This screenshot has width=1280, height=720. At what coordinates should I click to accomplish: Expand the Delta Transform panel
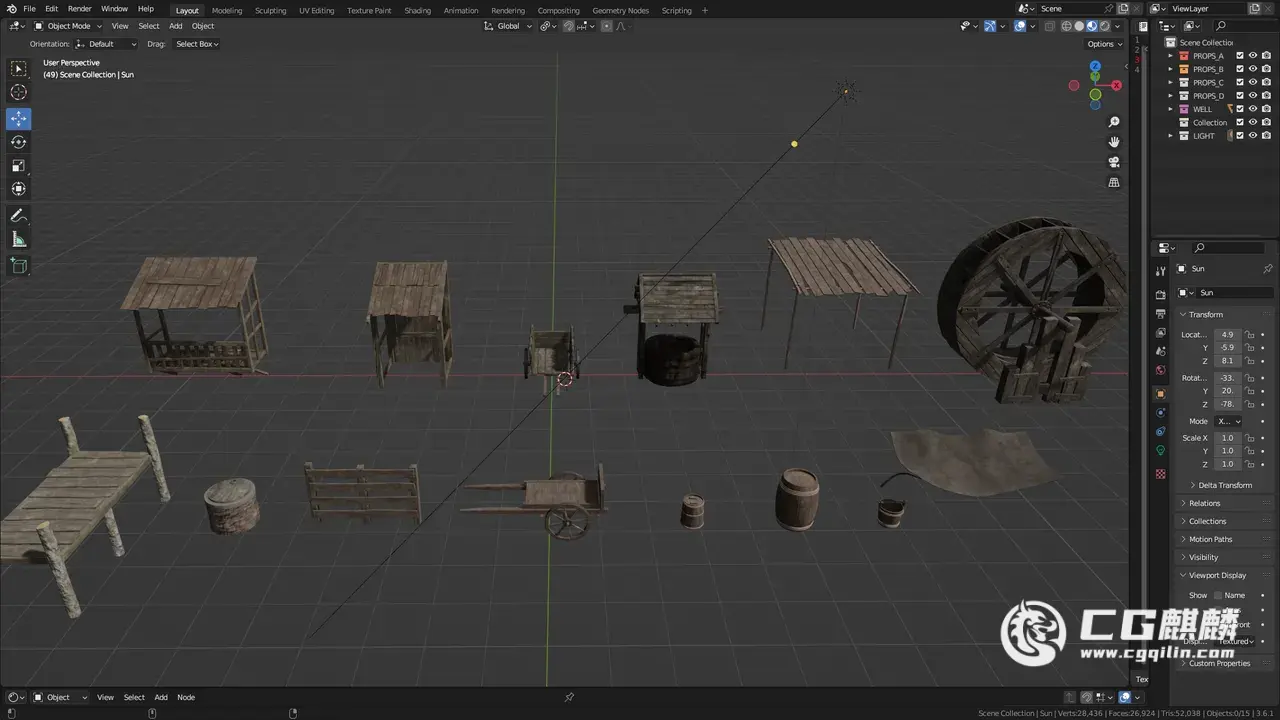tap(1225, 485)
